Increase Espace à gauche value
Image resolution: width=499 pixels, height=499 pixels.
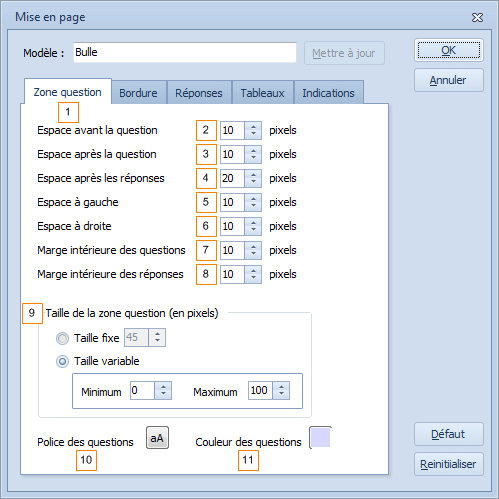[253, 198]
